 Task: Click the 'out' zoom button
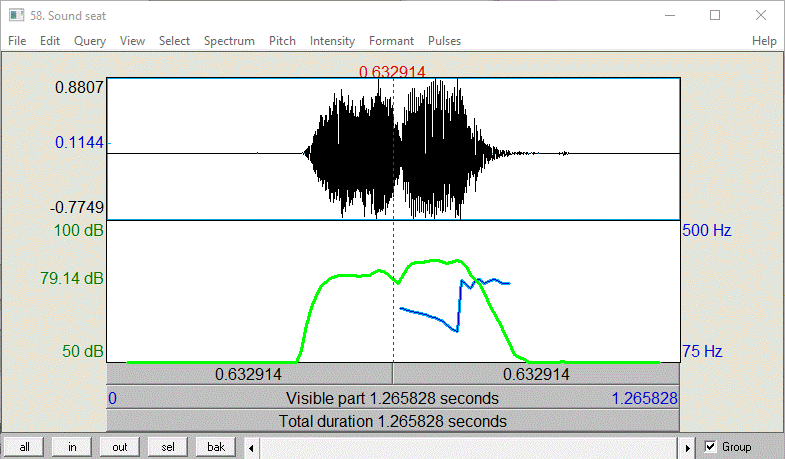pyautogui.click(x=120, y=447)
